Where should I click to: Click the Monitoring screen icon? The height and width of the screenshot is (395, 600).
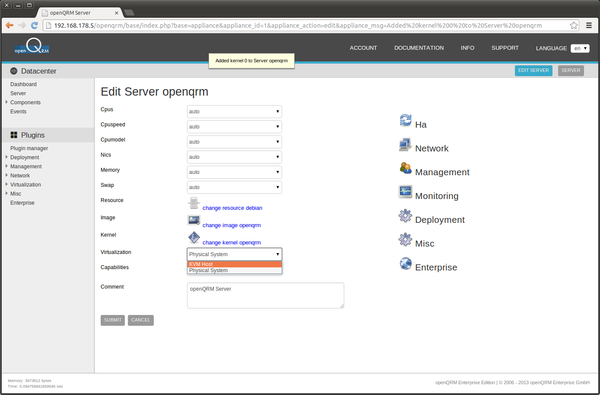click(405, 191)
